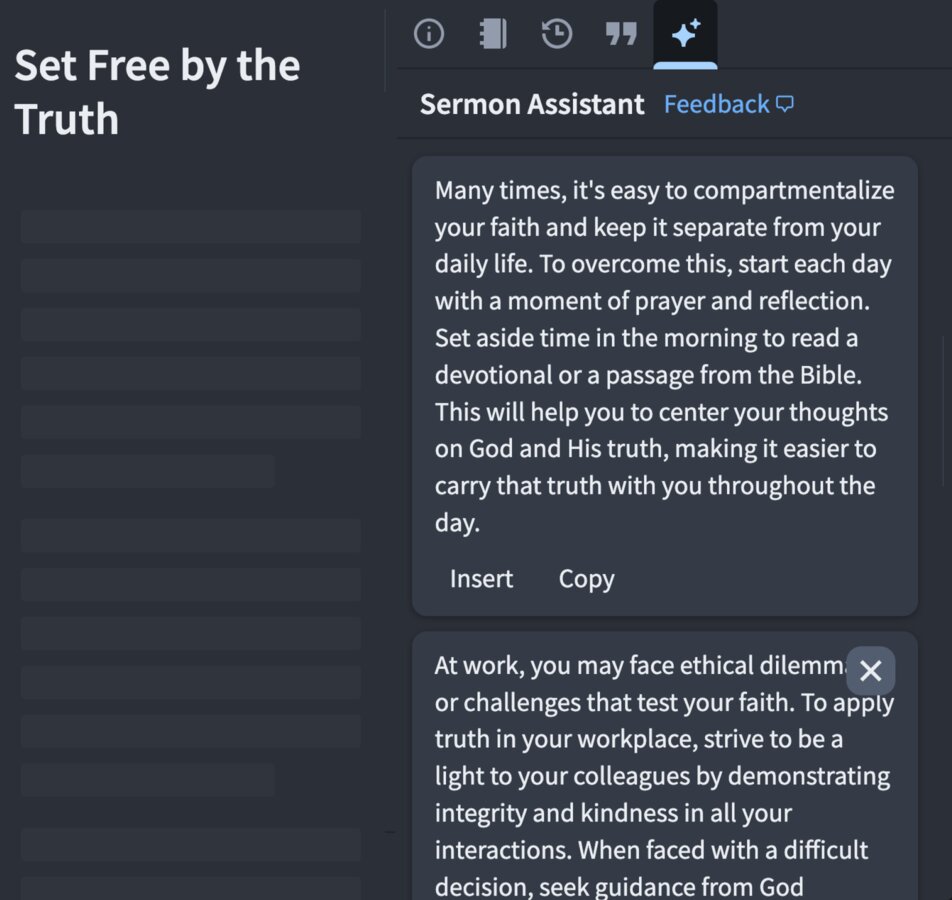Open the info panel icon
Image resolution: width=952 pixels, height=900 pixels.
pyautogui.click(x=429, y=33)
